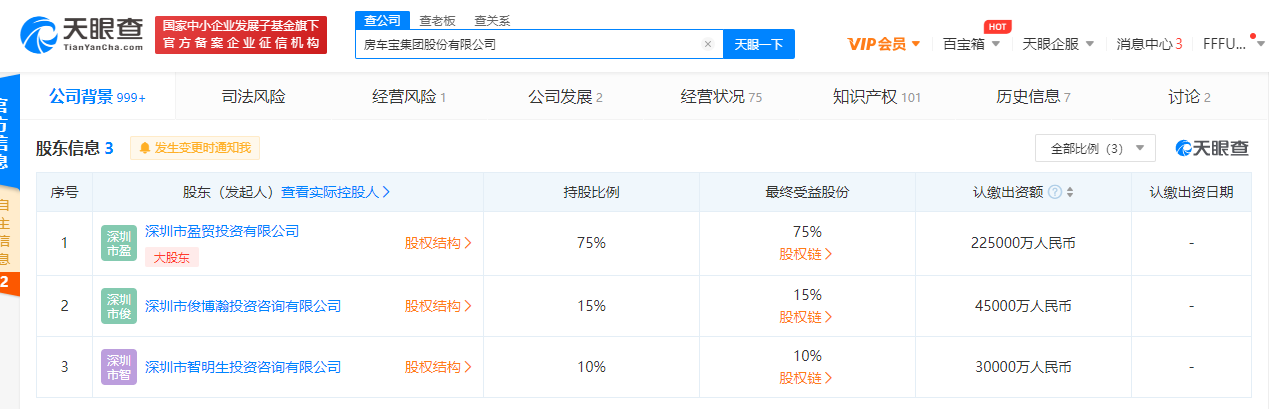Click the 持股比例 column header

tap(591, 192)
